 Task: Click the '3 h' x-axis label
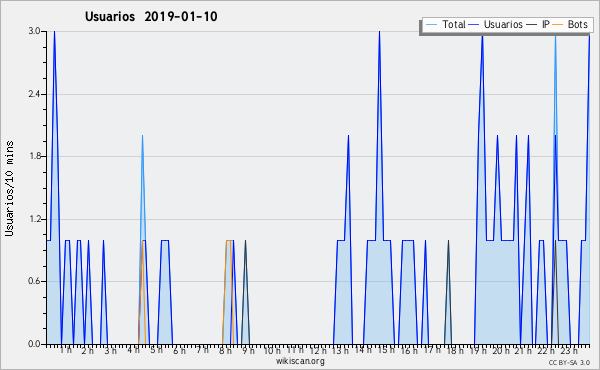[x=111, y=350]
